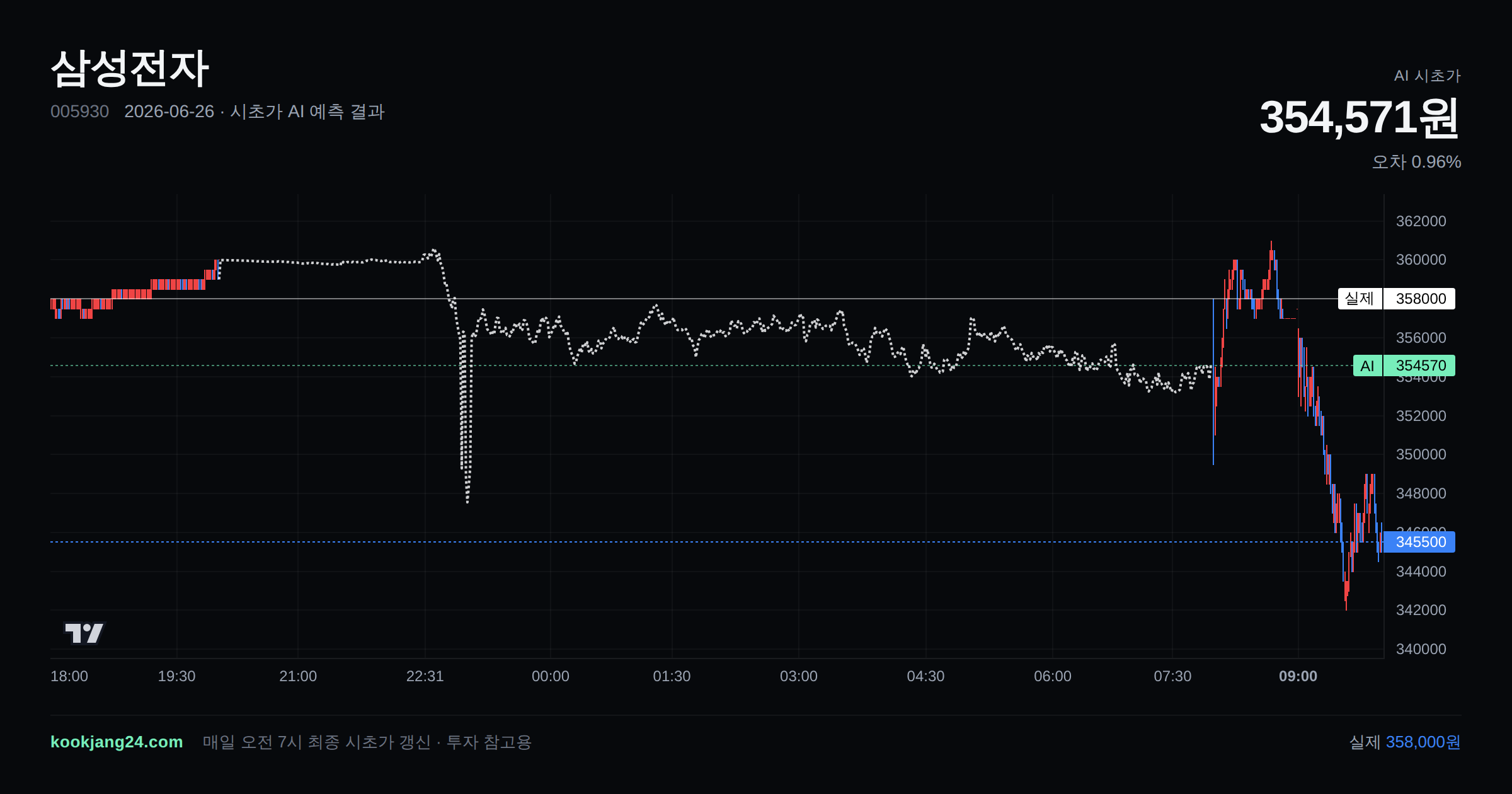Click the 삼성전자 stock title
Viewport: 1512px width, 794px height.
click(x=130, y=68)
